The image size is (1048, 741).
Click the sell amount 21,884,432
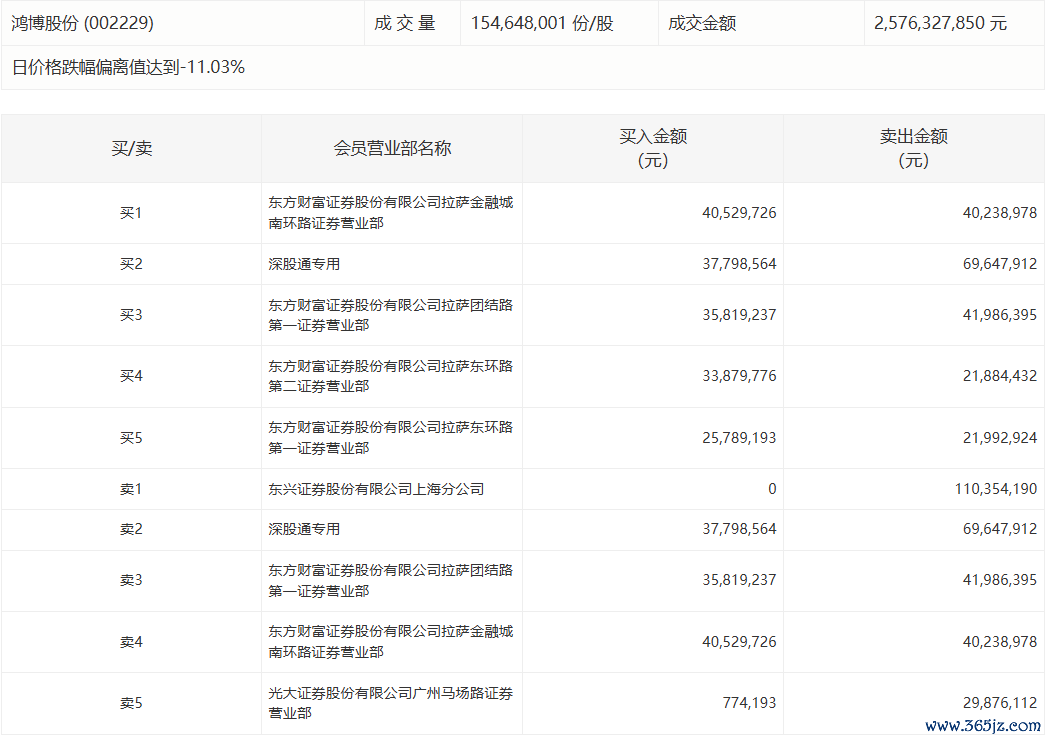(1000, 376)
